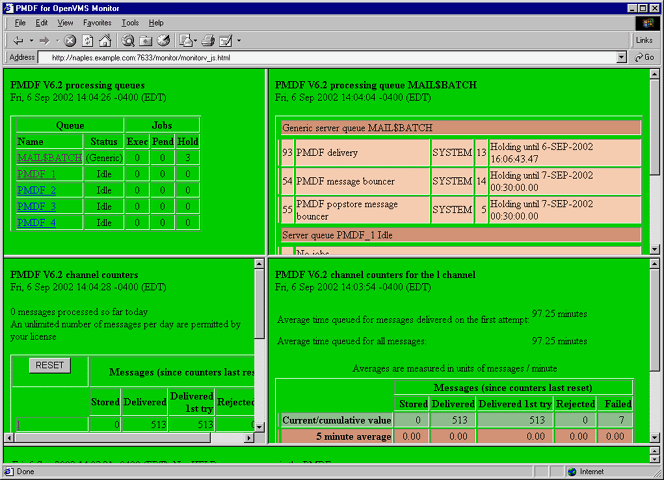The width and height of the screenshot is (664, 480).
Task: Click the Internet zone globe icon in status bar
Action: pos(572,472)
